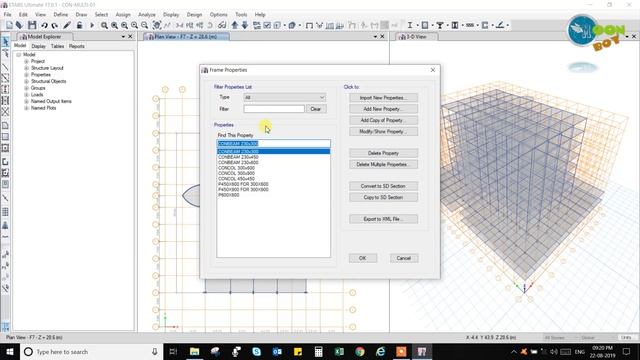Click the perspective glasses toolbar icon

(x=222, y=25)
